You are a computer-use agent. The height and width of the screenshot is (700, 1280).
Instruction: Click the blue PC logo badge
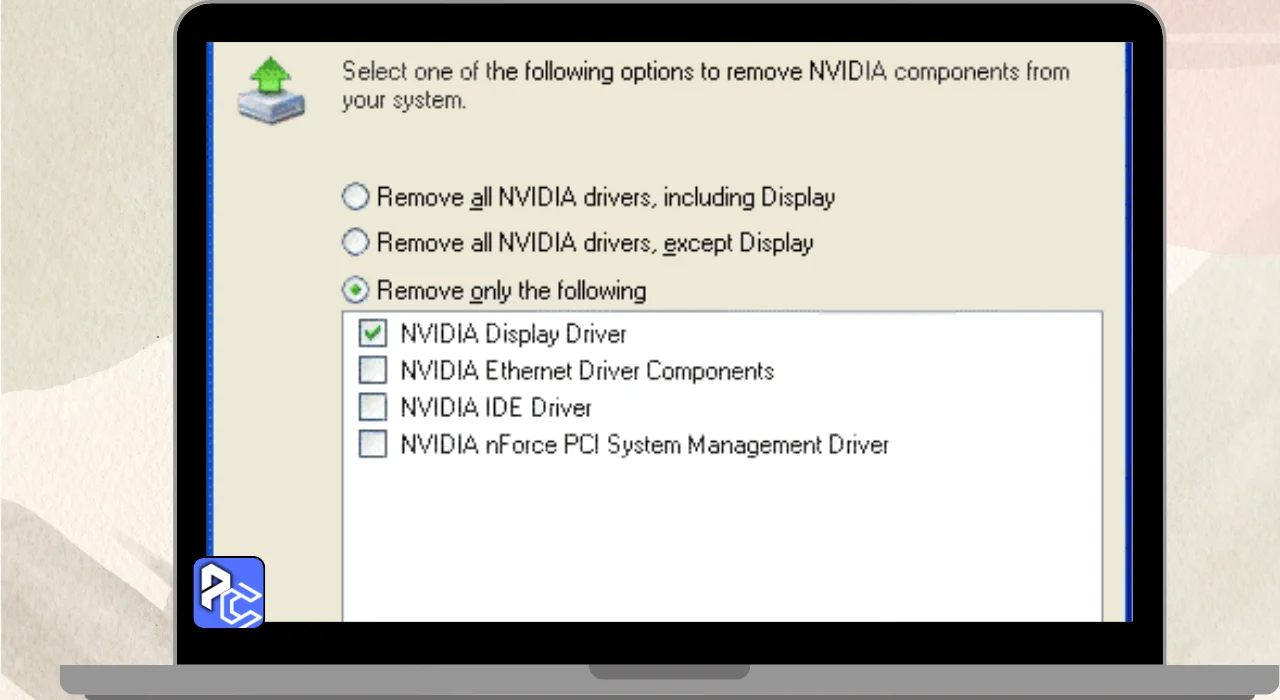click(229, 593)
